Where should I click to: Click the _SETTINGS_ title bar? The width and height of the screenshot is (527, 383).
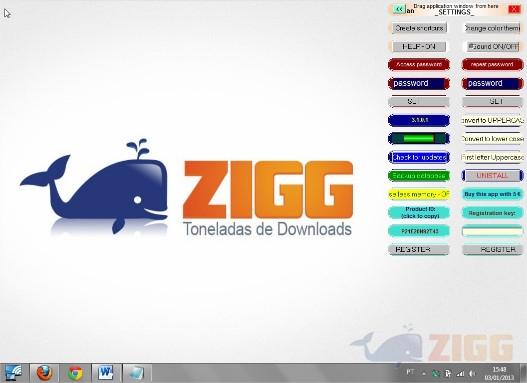pos(455,12)
